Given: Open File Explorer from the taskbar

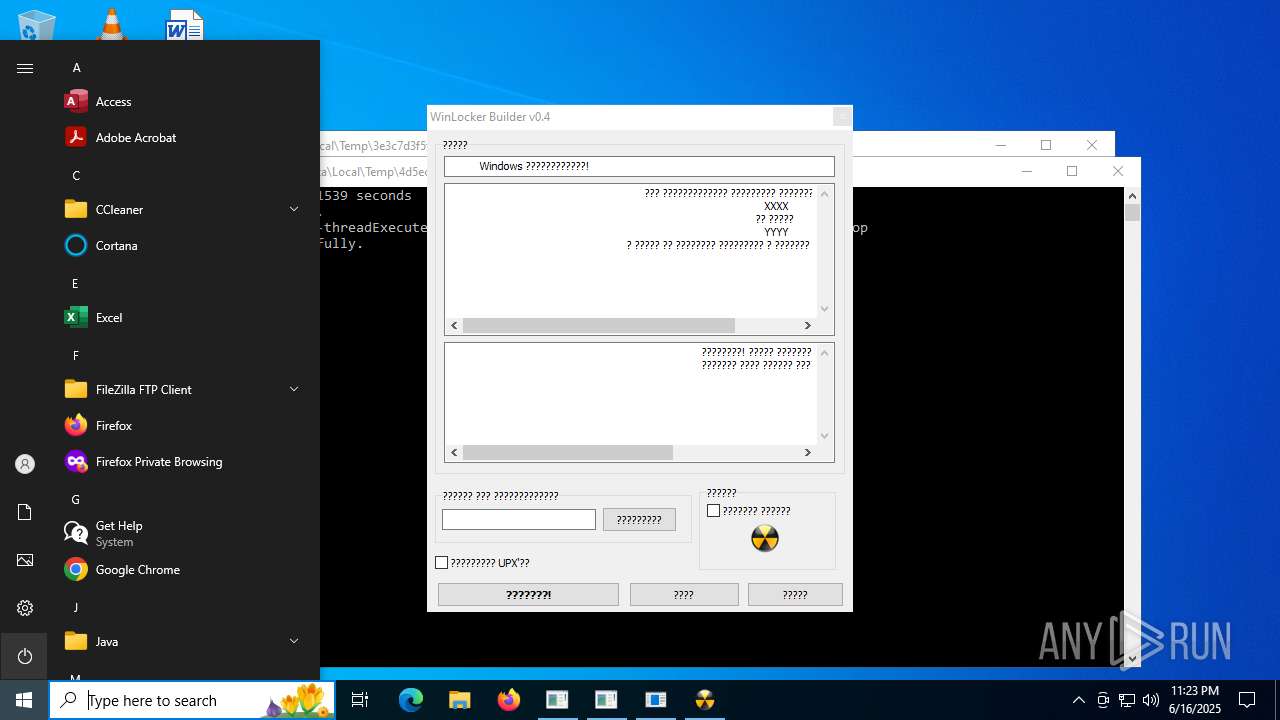Looking at the screenshot, I should (459, 700).
